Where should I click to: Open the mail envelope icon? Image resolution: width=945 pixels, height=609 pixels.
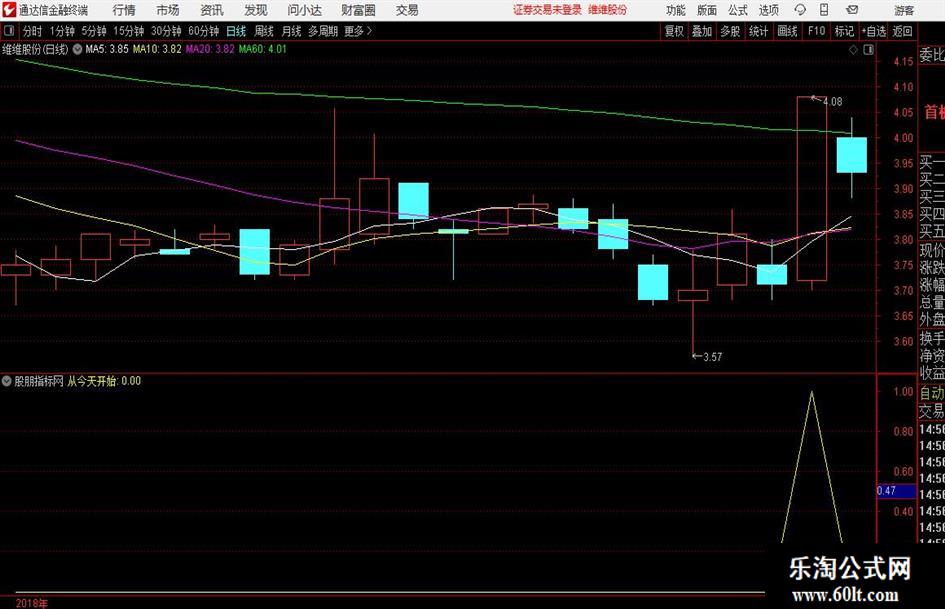(x=852, y=10)
